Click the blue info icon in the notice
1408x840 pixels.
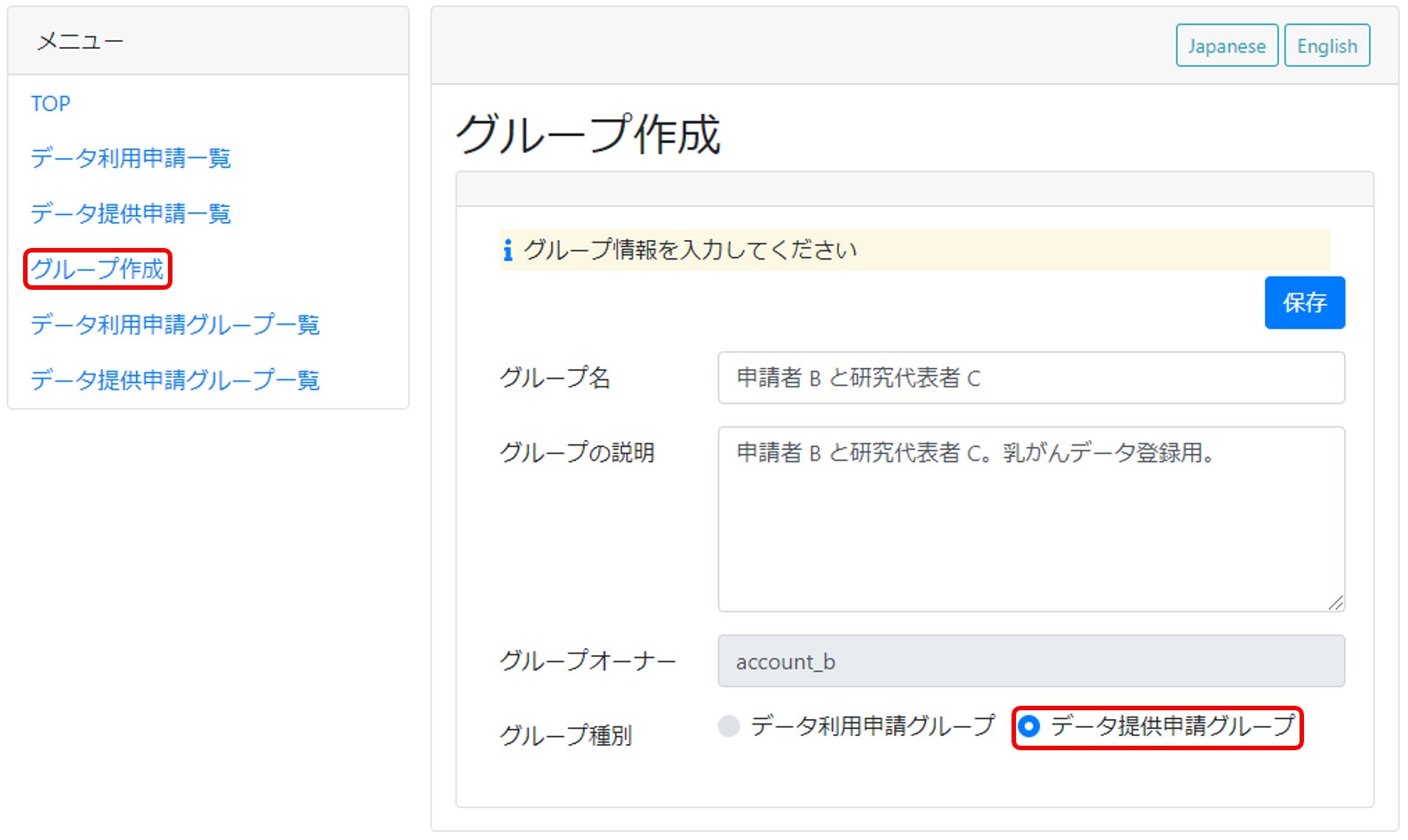coord(508,251)
